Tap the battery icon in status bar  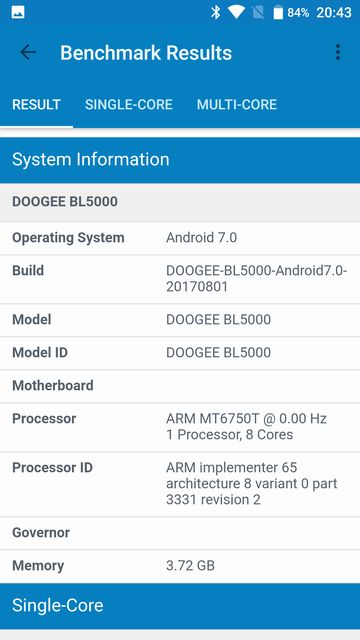pyautogui.click(x=278, y=12)
